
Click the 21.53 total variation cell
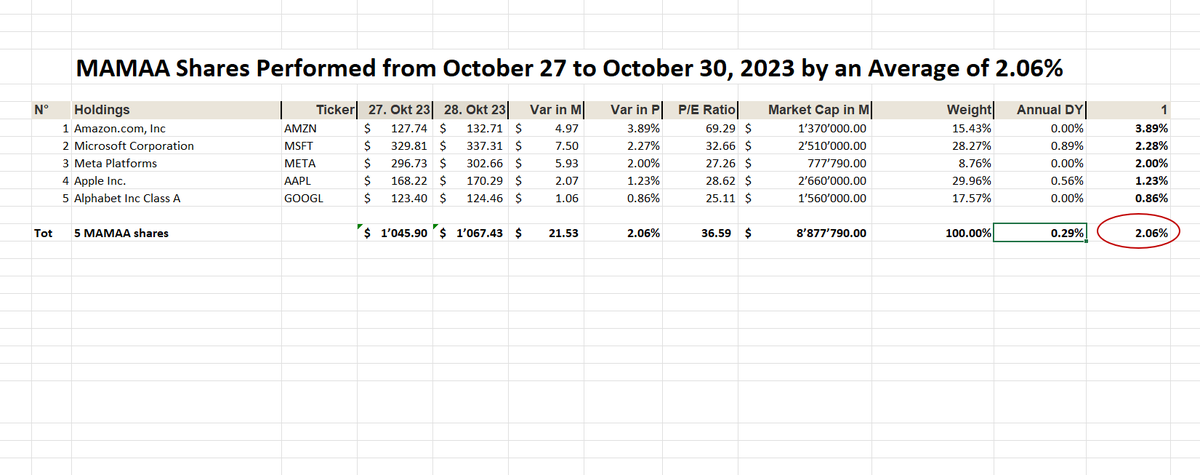click(x=548, y=233)
